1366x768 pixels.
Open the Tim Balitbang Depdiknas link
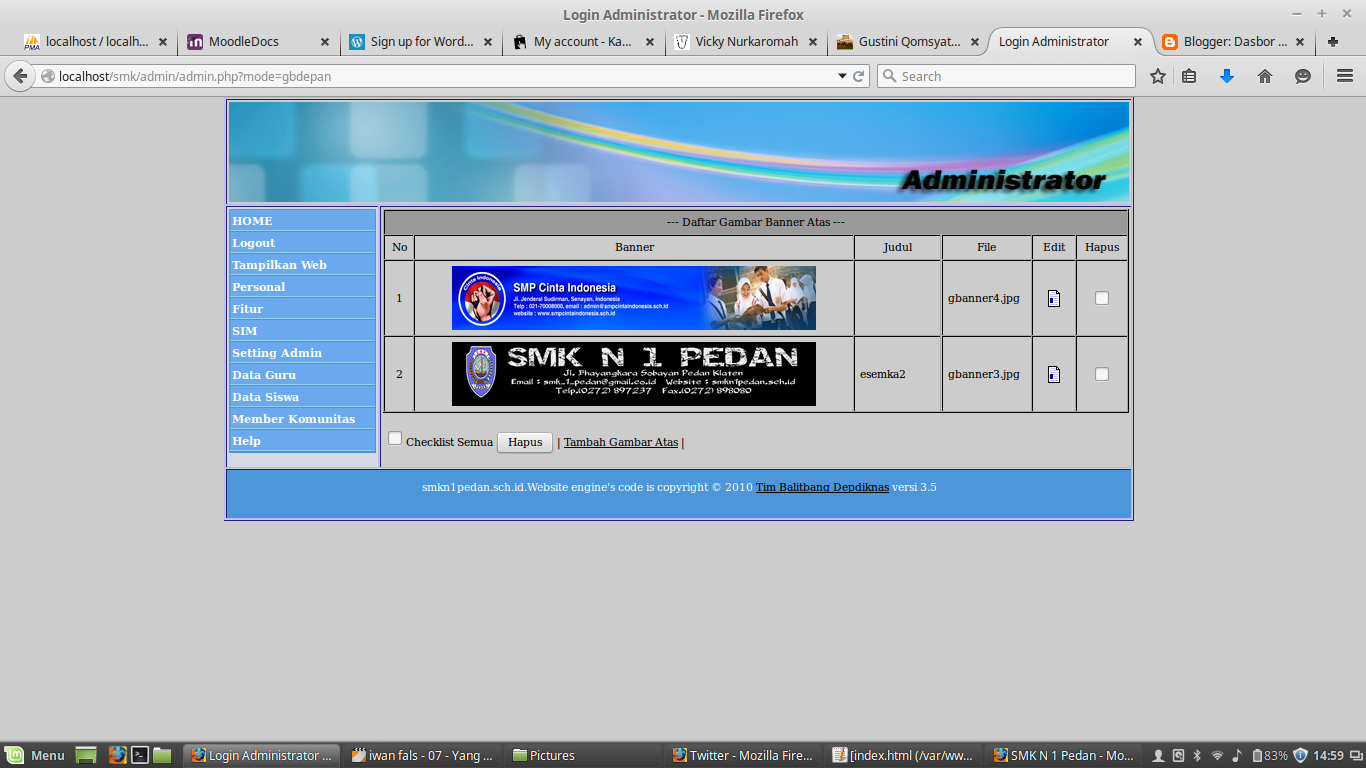[822, 487]
